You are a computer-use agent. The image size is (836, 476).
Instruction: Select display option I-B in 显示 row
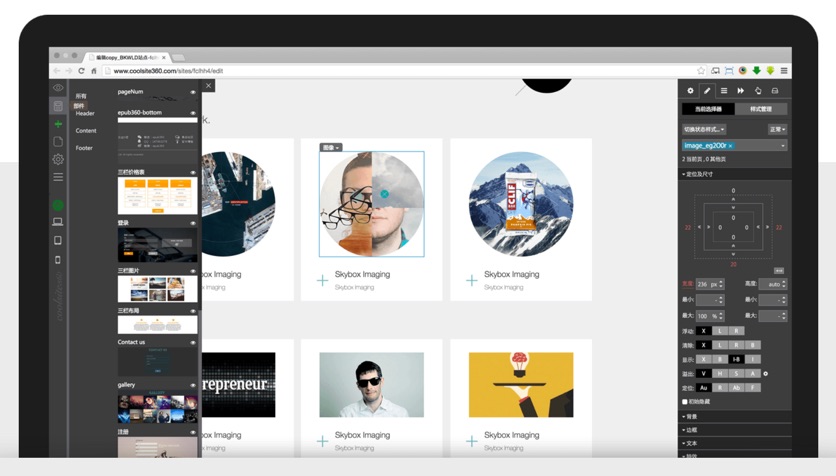click(736, 359)
